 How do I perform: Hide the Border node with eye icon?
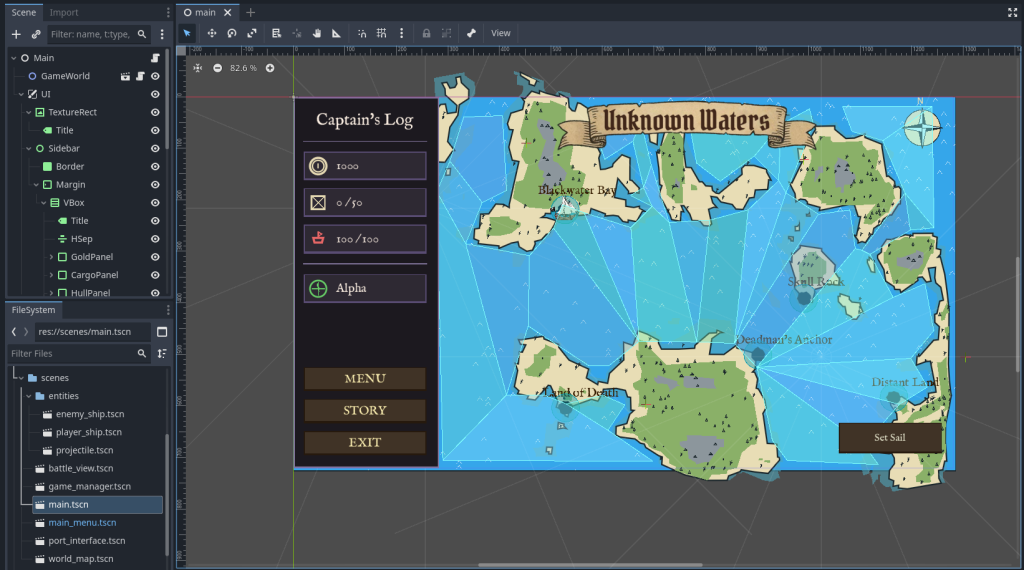[x=155, y=166]
